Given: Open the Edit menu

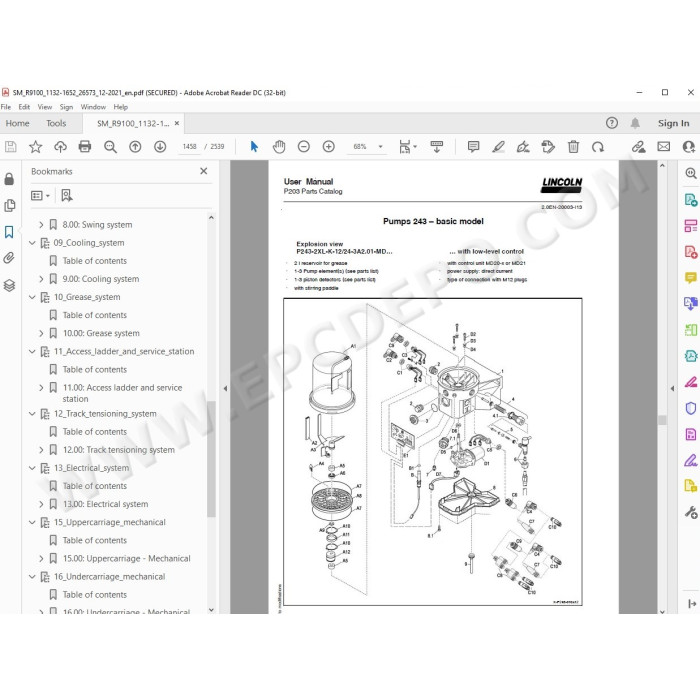Looking at the screenshot, I should [24, 107].
